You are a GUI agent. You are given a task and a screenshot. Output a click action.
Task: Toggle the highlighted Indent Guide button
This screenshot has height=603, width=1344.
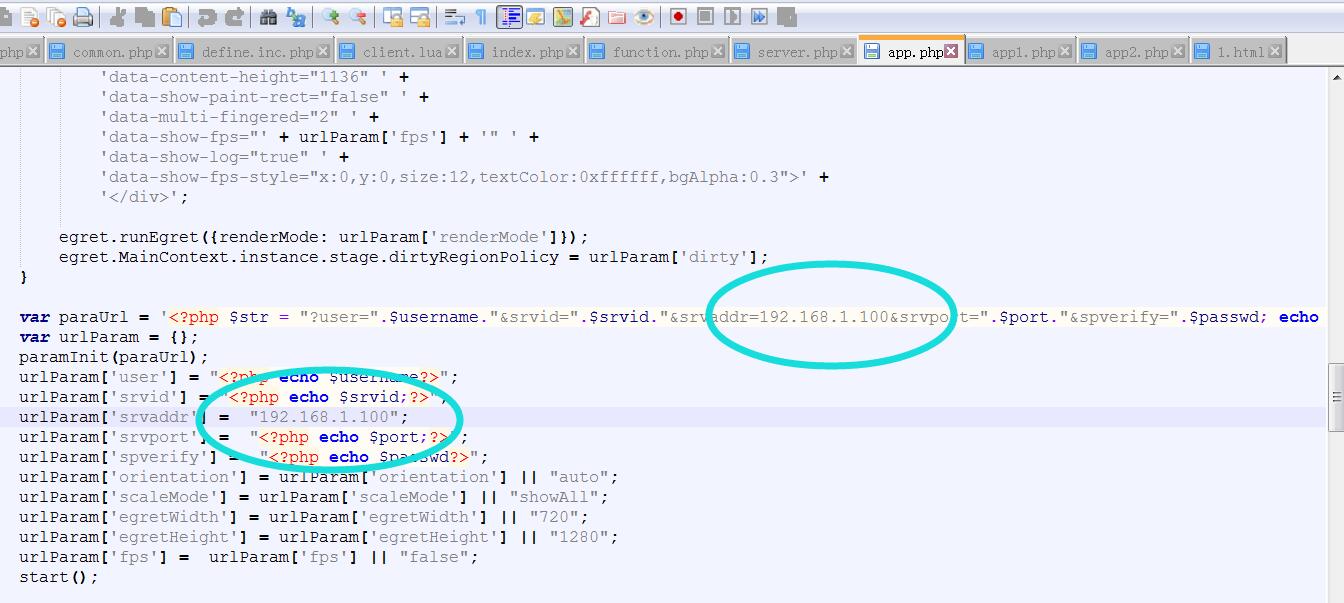coord(510,17)
